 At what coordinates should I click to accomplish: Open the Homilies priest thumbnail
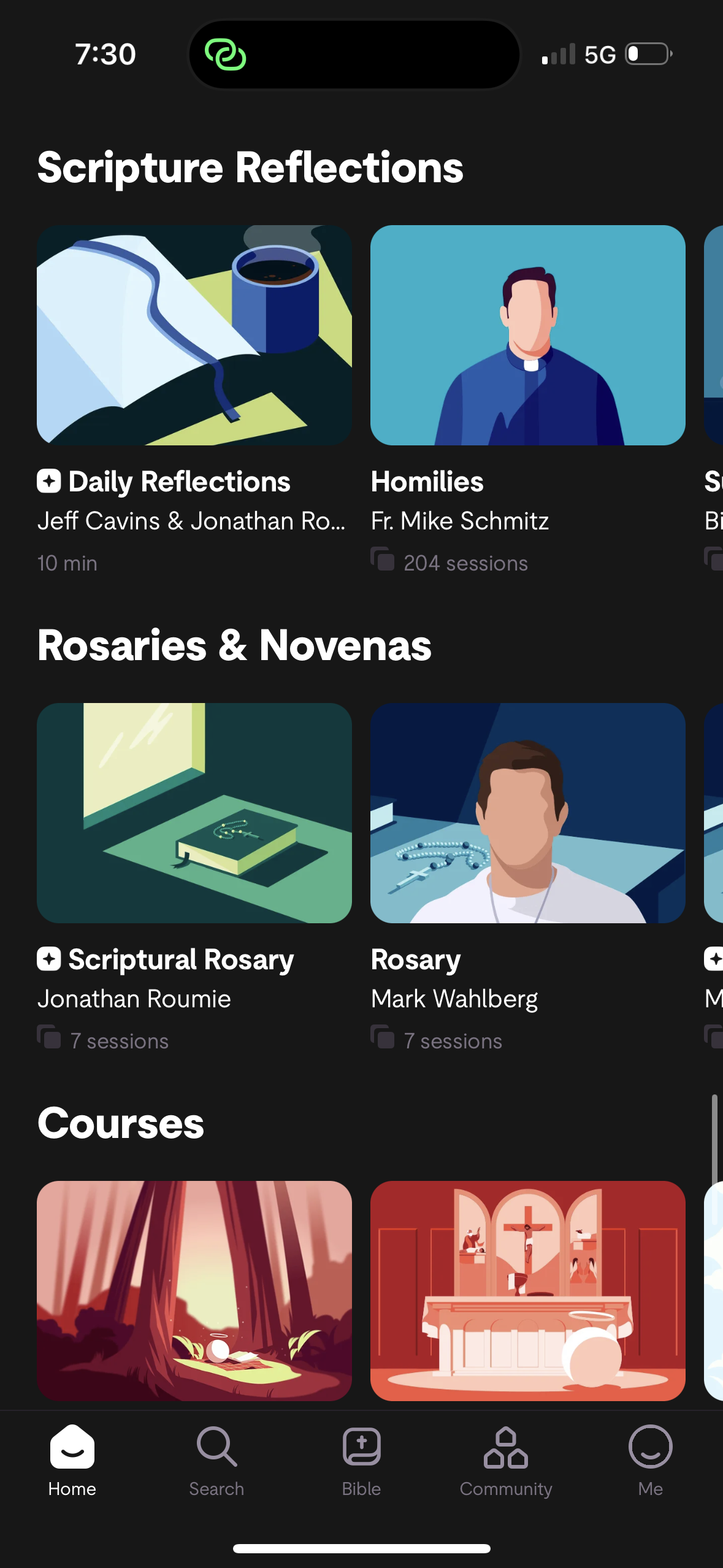527,335
